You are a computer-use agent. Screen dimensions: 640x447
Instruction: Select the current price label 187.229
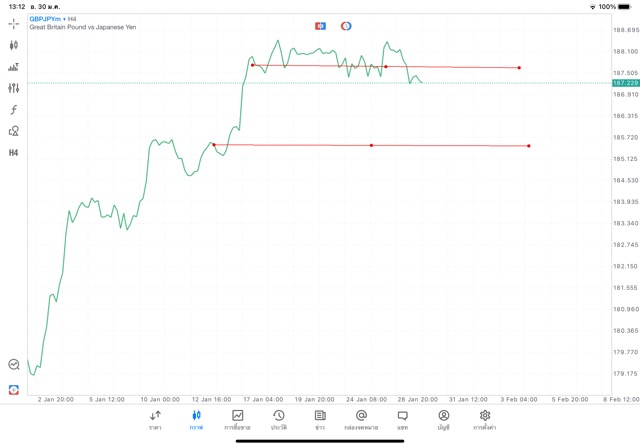click(626, 83)
